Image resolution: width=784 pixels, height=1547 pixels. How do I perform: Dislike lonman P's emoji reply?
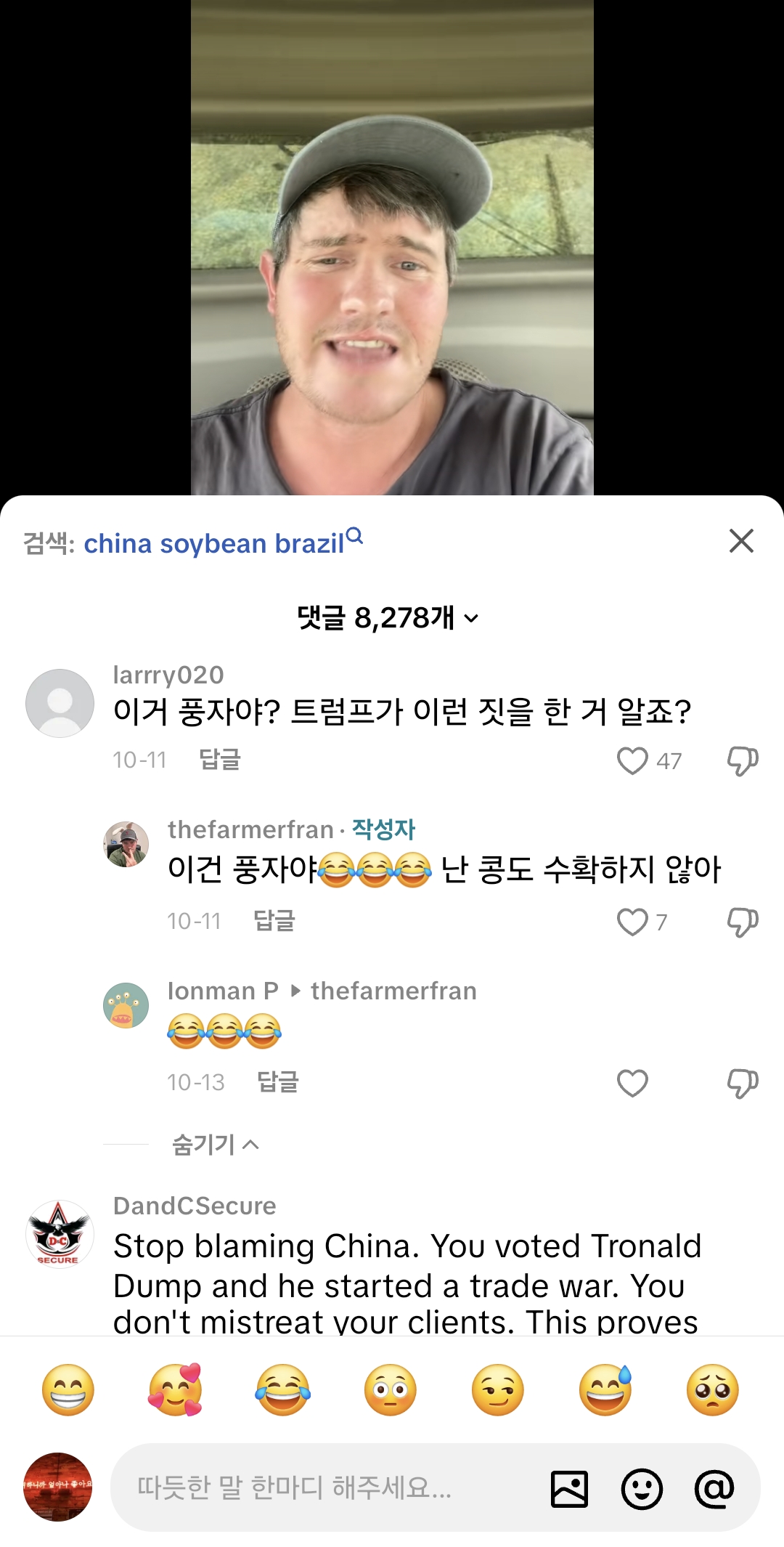(742, 1083)
